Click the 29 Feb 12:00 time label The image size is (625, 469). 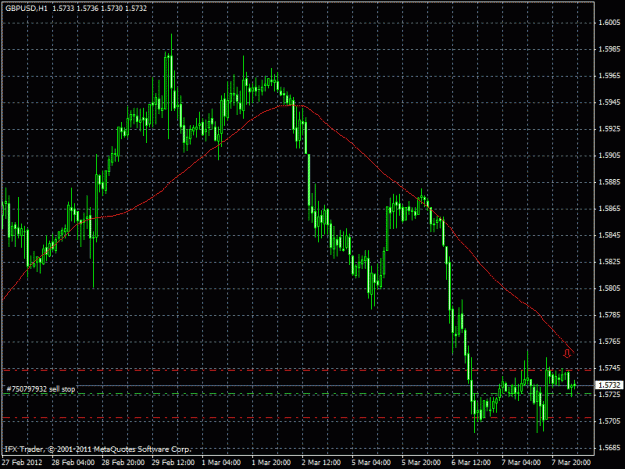pos(173,462)
